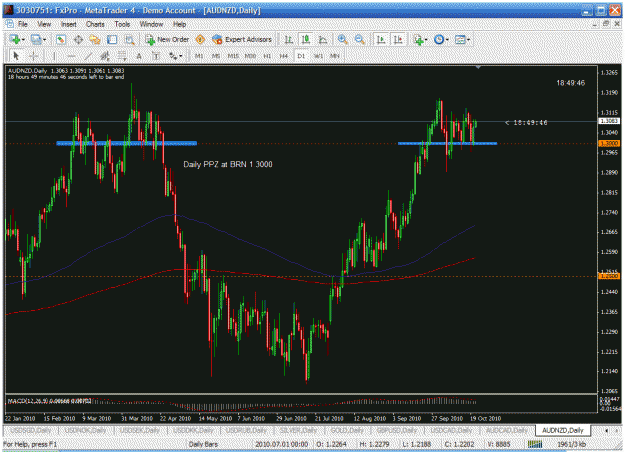
Task: Toggle the Terminal panel icon
Action: [112, 39]
